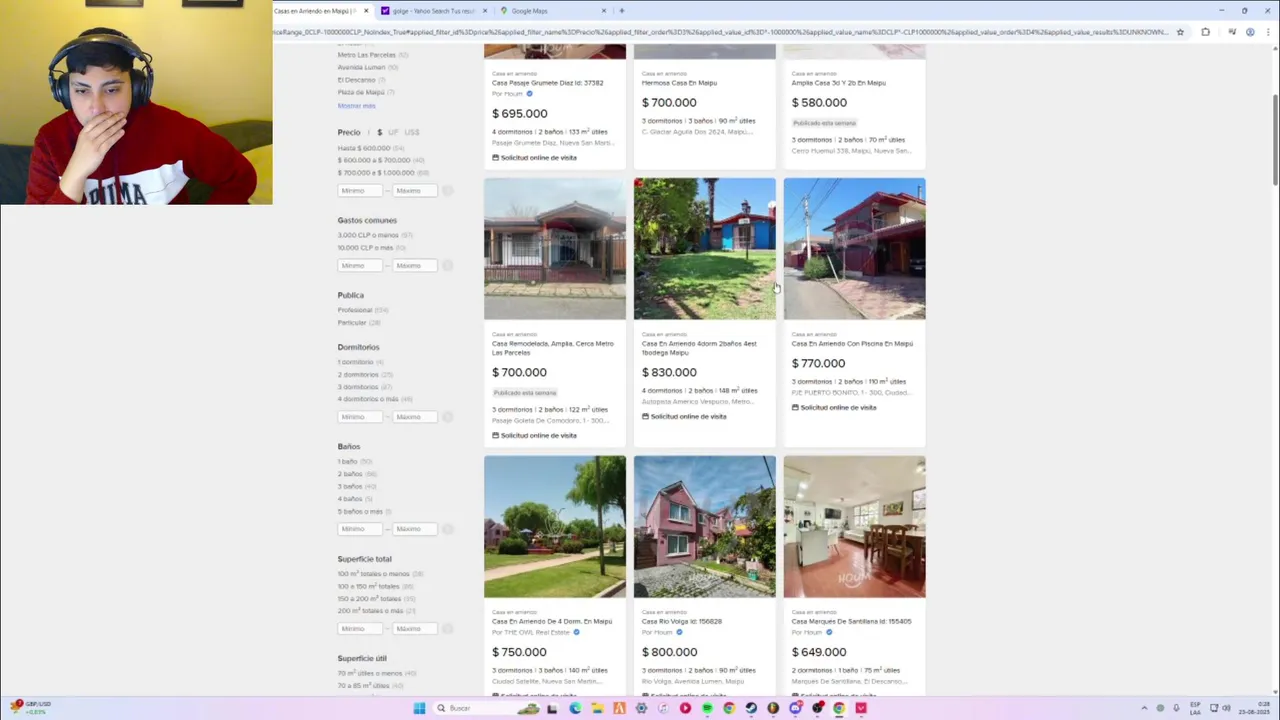Open the browser extensions puzzle icon

(x=1205, y=32)
